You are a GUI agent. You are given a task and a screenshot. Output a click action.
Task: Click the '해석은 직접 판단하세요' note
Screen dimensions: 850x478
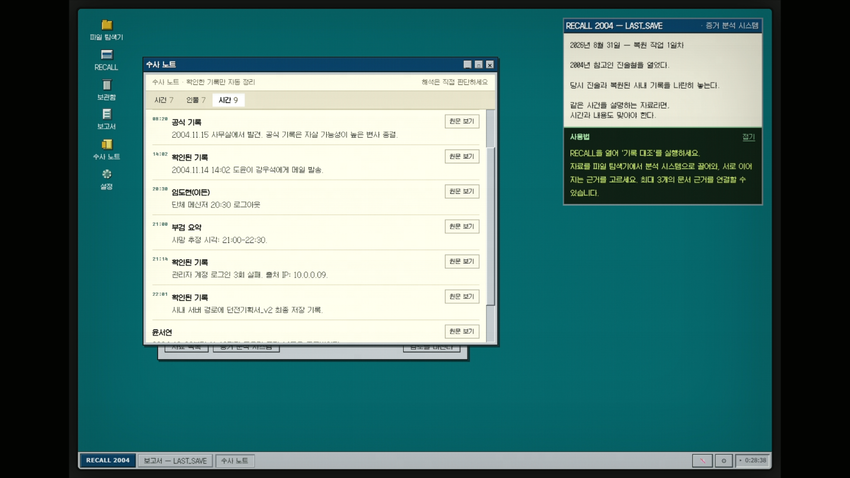click(454, 82)
